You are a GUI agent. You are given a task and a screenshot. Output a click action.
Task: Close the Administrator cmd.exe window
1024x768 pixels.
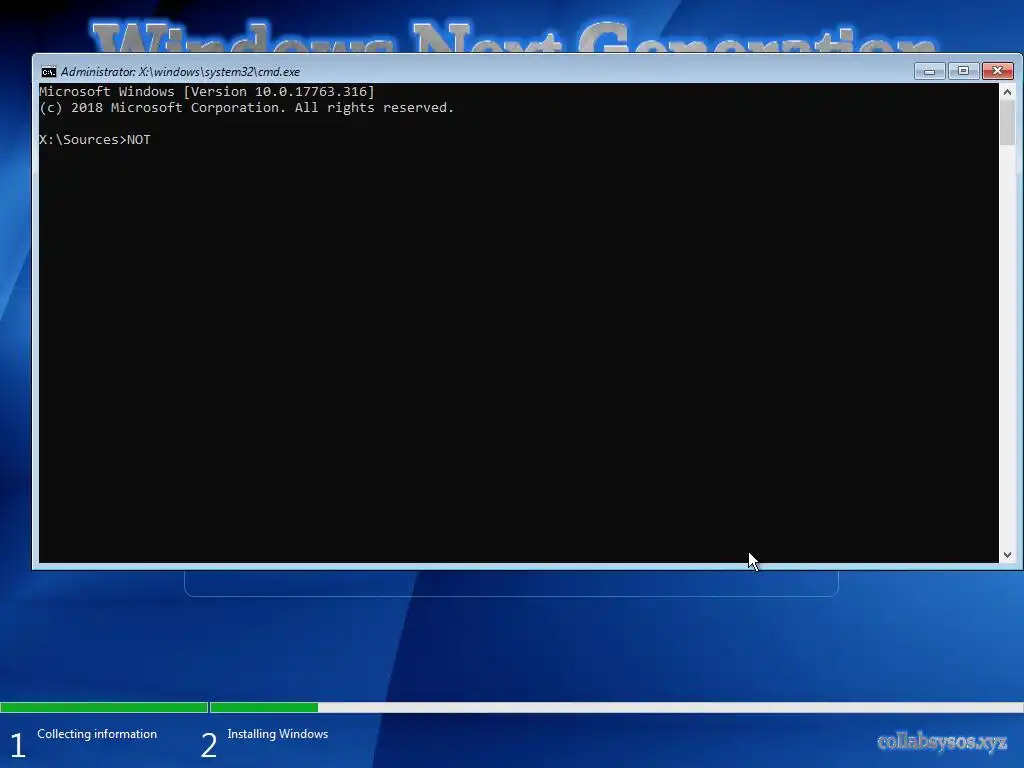click(x=998, y=71)
